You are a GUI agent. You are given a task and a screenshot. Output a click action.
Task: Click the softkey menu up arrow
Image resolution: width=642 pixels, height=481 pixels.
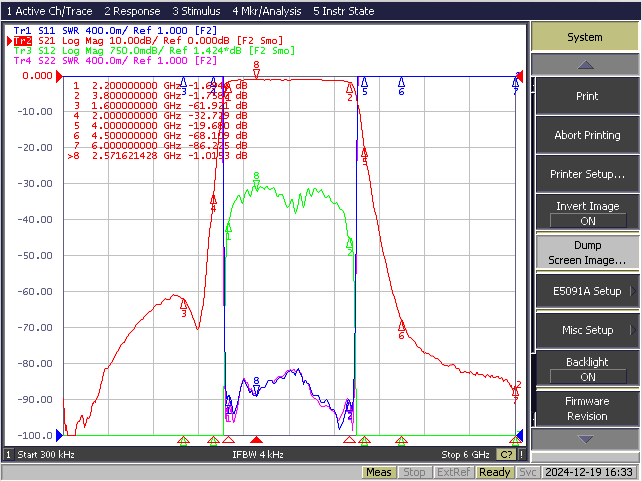[x=585, y=65]
